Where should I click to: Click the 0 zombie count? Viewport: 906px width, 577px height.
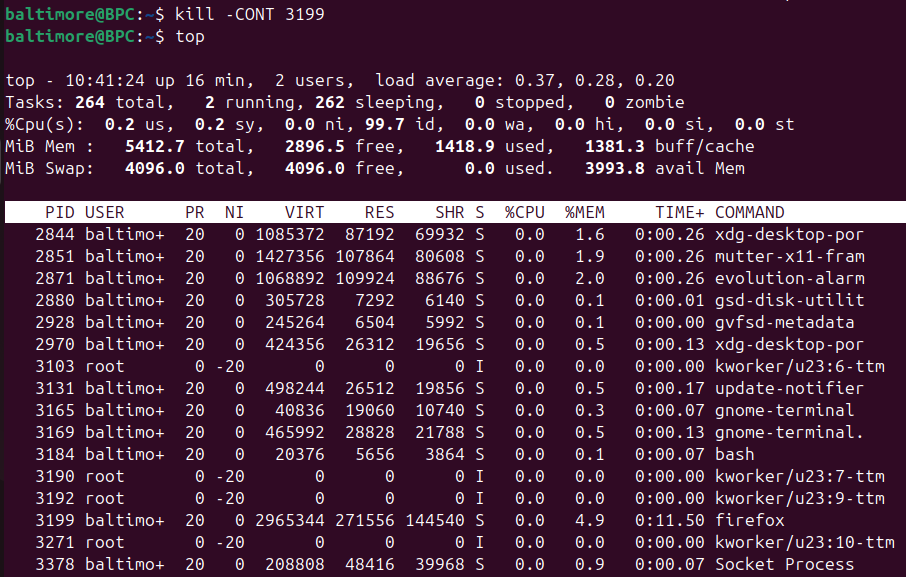coord(610,102)
